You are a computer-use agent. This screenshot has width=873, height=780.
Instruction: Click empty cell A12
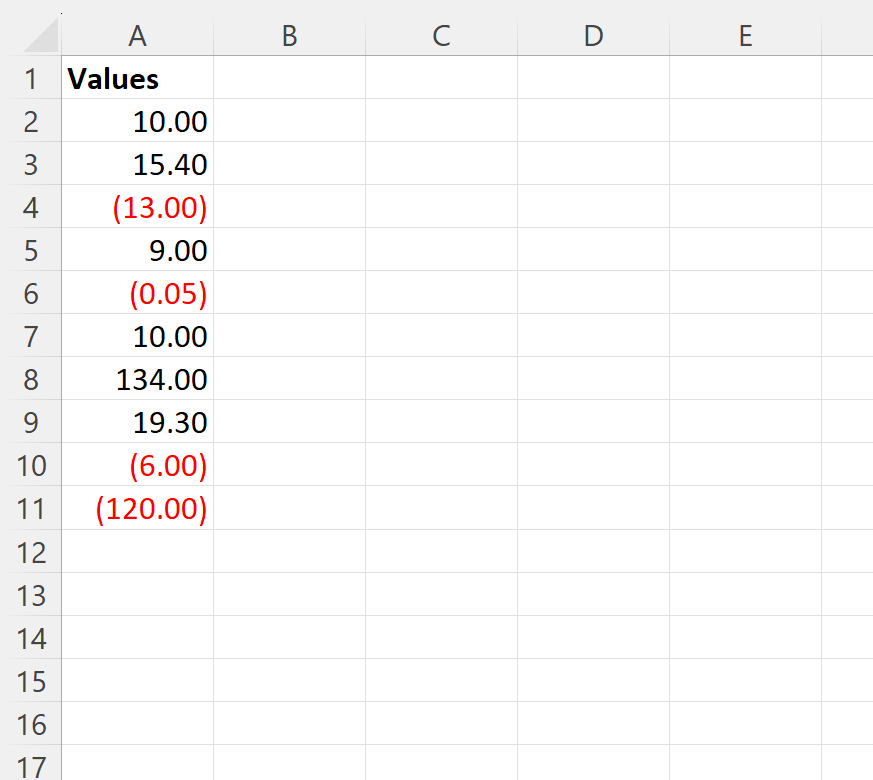(x=138, y=551)
